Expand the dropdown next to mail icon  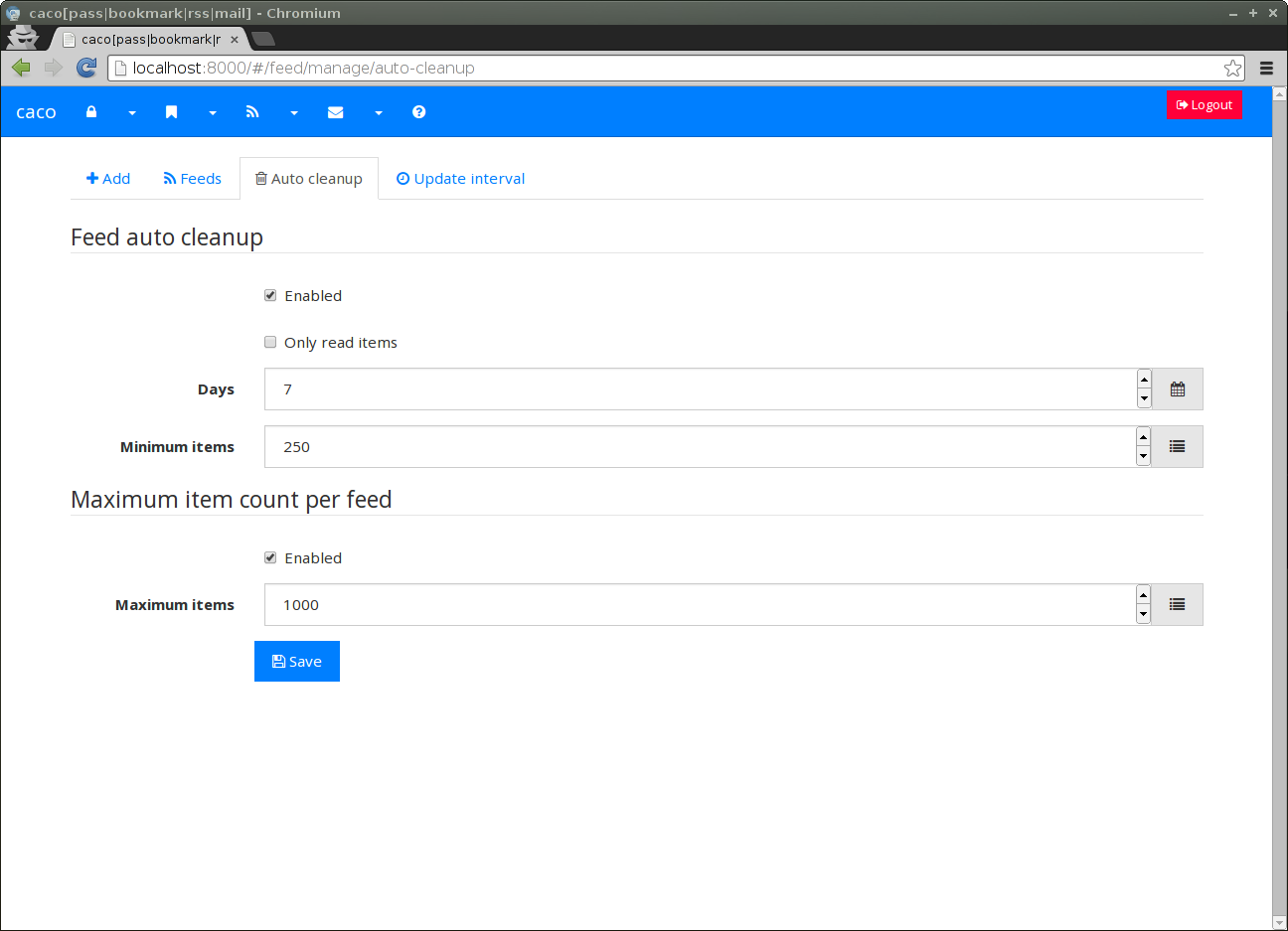coord(379,113)
